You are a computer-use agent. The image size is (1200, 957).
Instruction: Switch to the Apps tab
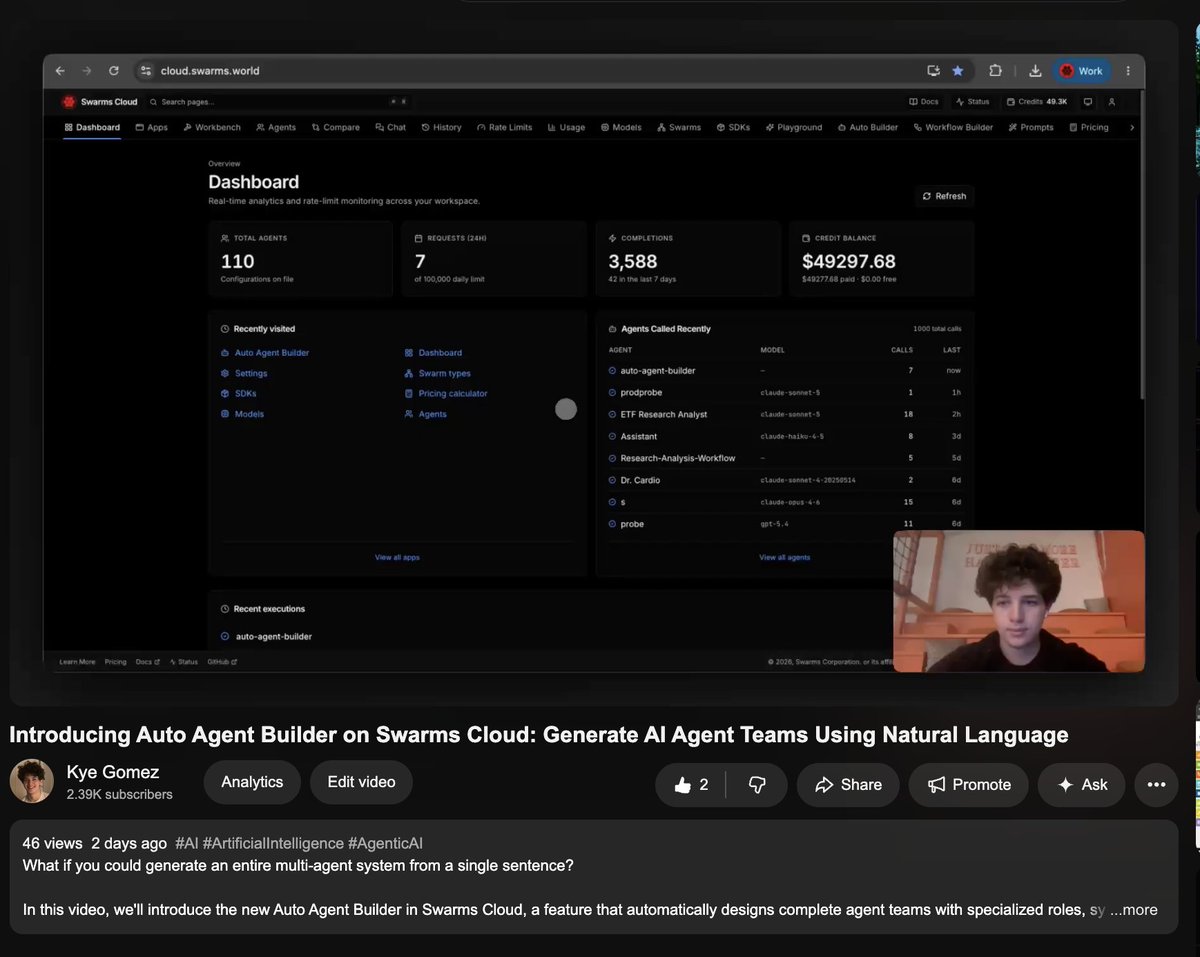coord(151,127)
